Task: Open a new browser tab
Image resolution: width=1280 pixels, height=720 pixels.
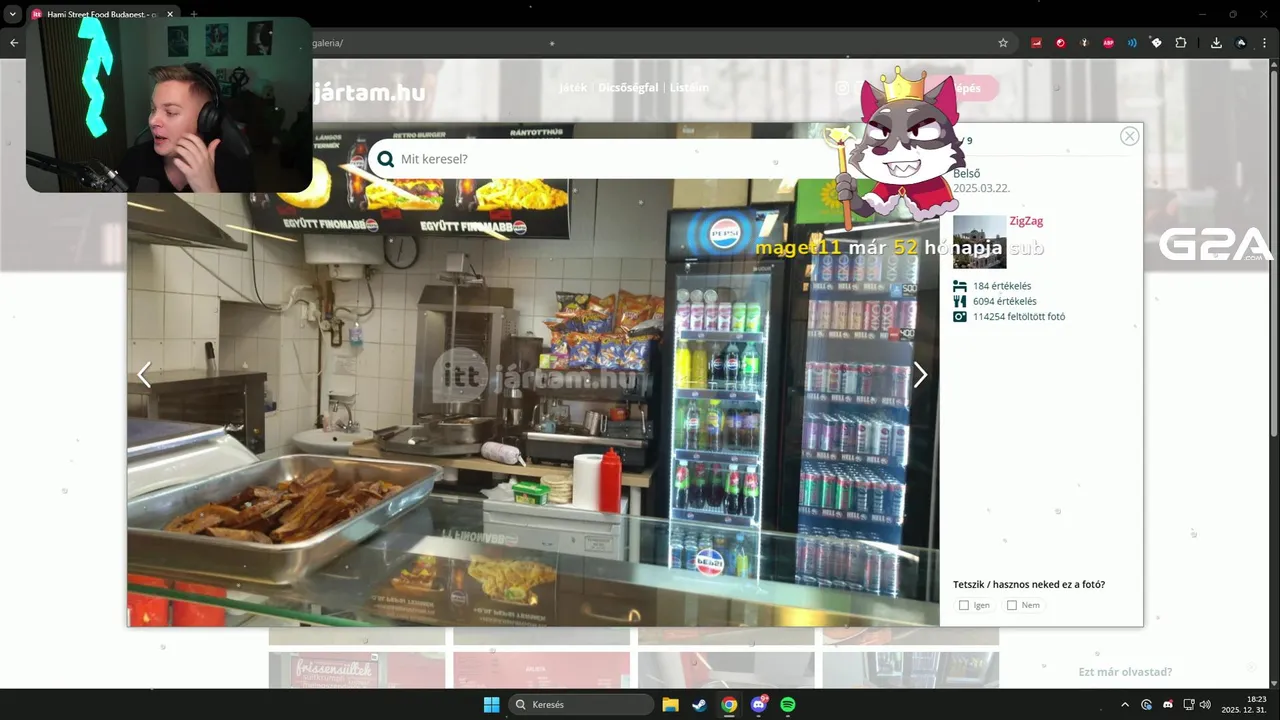Action: point(193,14)
